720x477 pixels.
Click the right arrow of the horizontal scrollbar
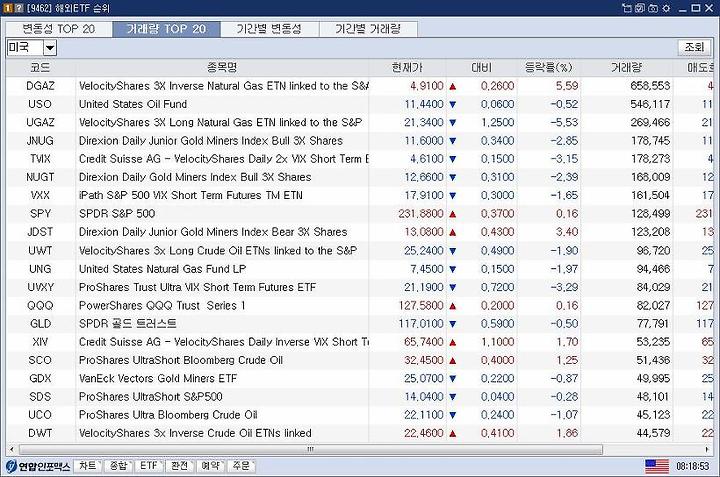(708, 449)
